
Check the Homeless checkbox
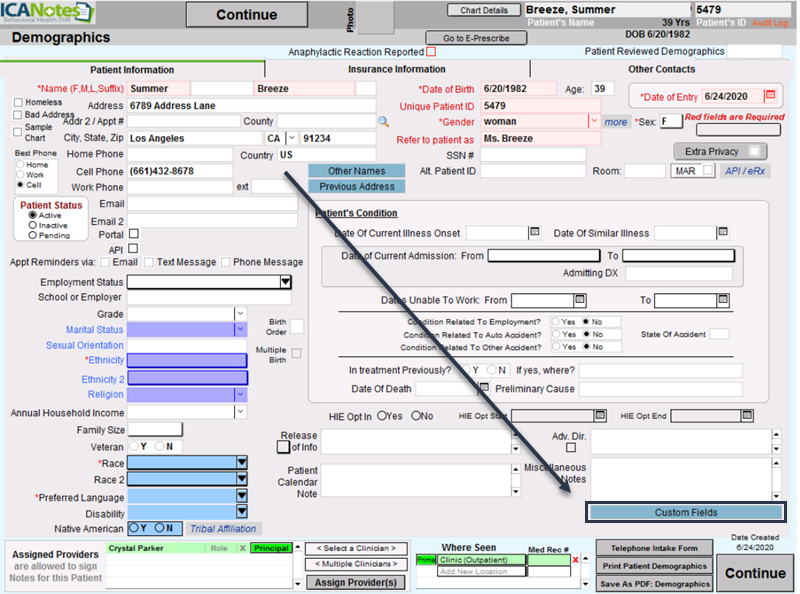tap(18, 102)
